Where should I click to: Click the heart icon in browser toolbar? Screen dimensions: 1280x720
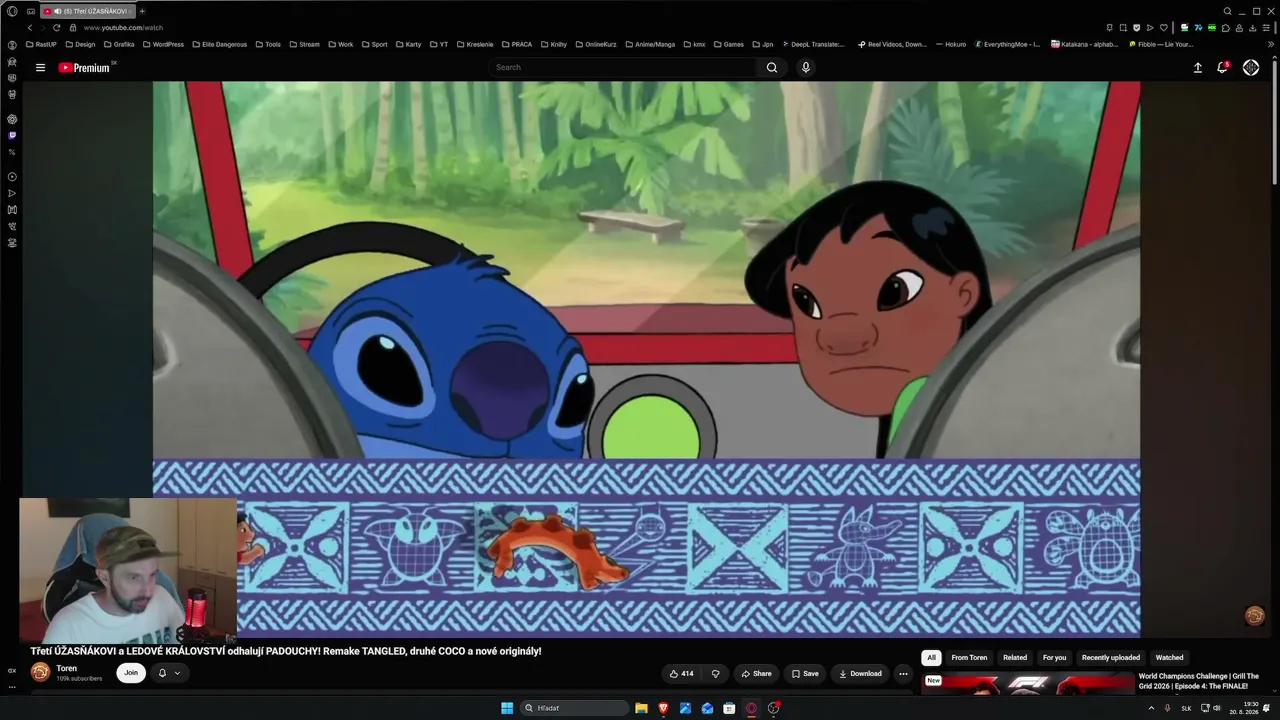click(1164, 28)
